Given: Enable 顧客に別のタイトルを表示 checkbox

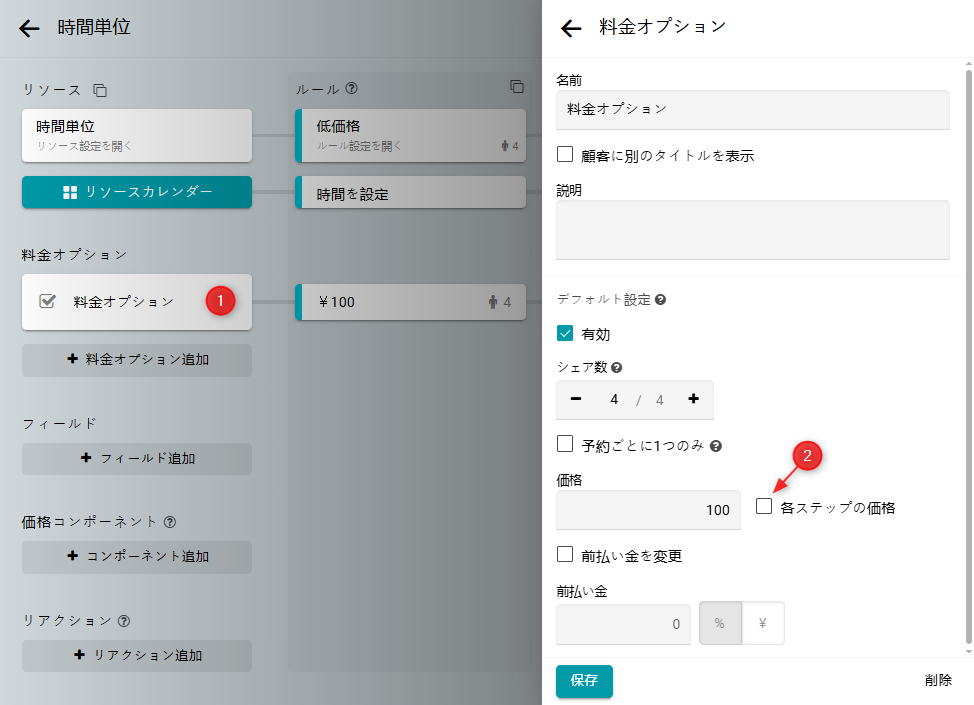Looking at the screenshot, I should [x=565, y=154].
